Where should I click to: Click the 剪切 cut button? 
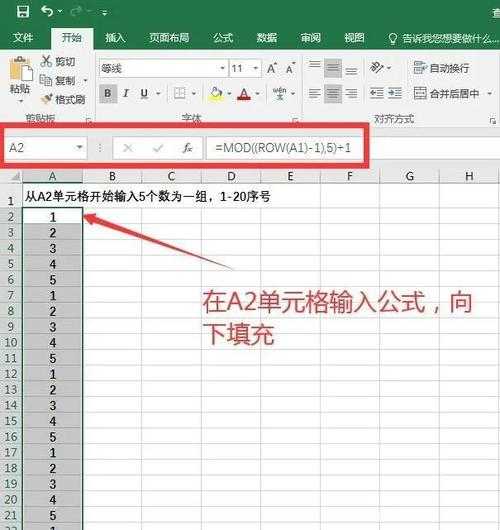point(58,62)
